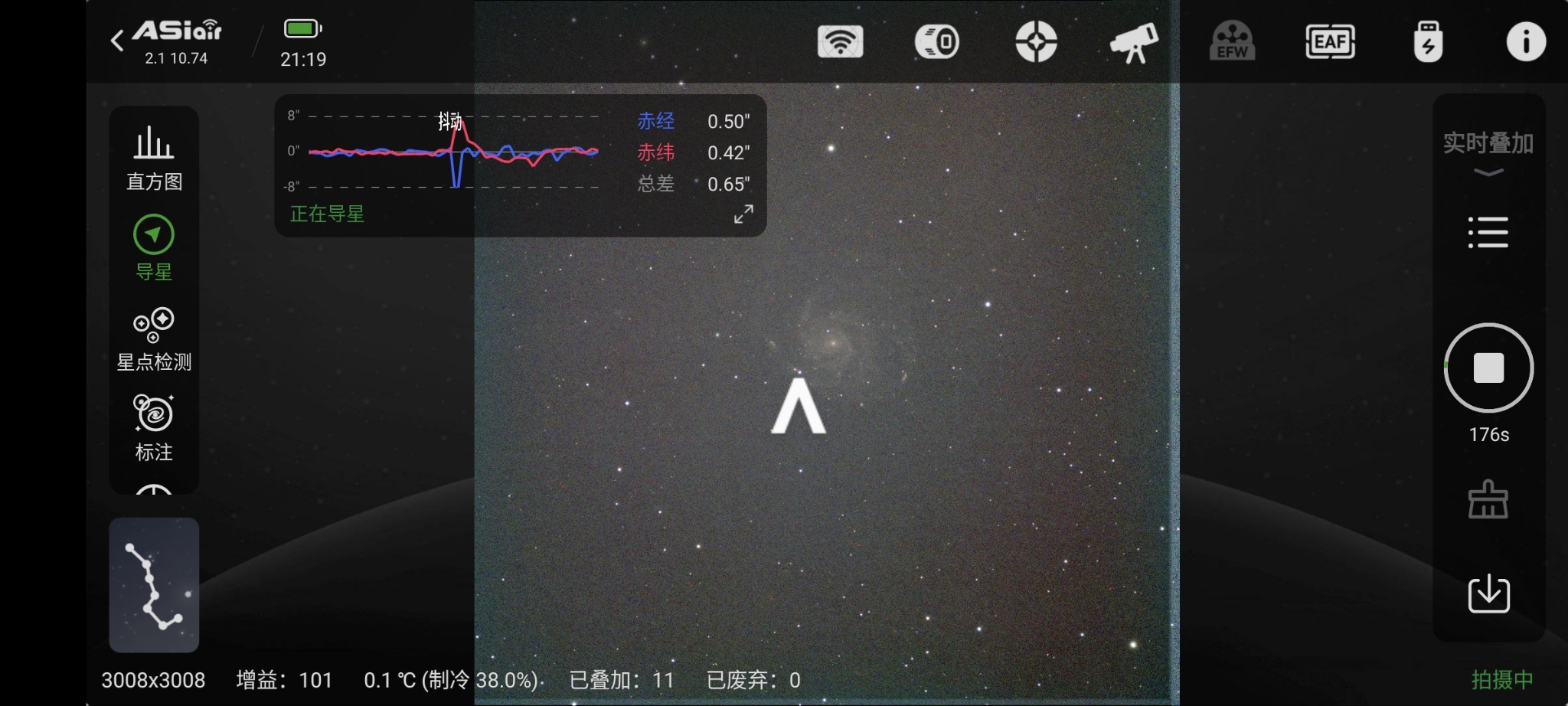Click the 21:19 clock time
Viewport: 1568px width, 706px height.
pyautogui.click(x=303, y=60)
